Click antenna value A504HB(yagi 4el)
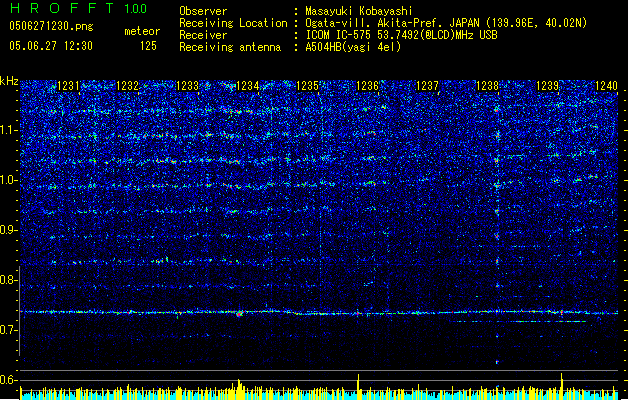The width and height of the screenshot is (629, 400). [x=353, y=47]
